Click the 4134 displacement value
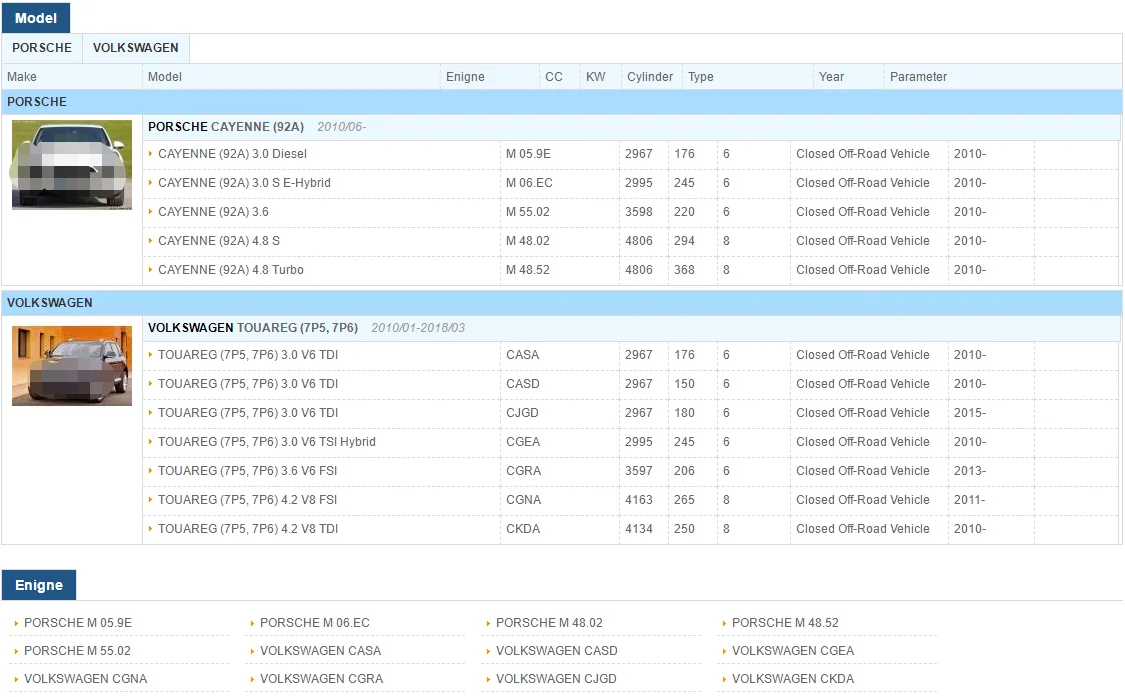The height and width of the screenshot is (697, 1125). [x=639, y=529]
